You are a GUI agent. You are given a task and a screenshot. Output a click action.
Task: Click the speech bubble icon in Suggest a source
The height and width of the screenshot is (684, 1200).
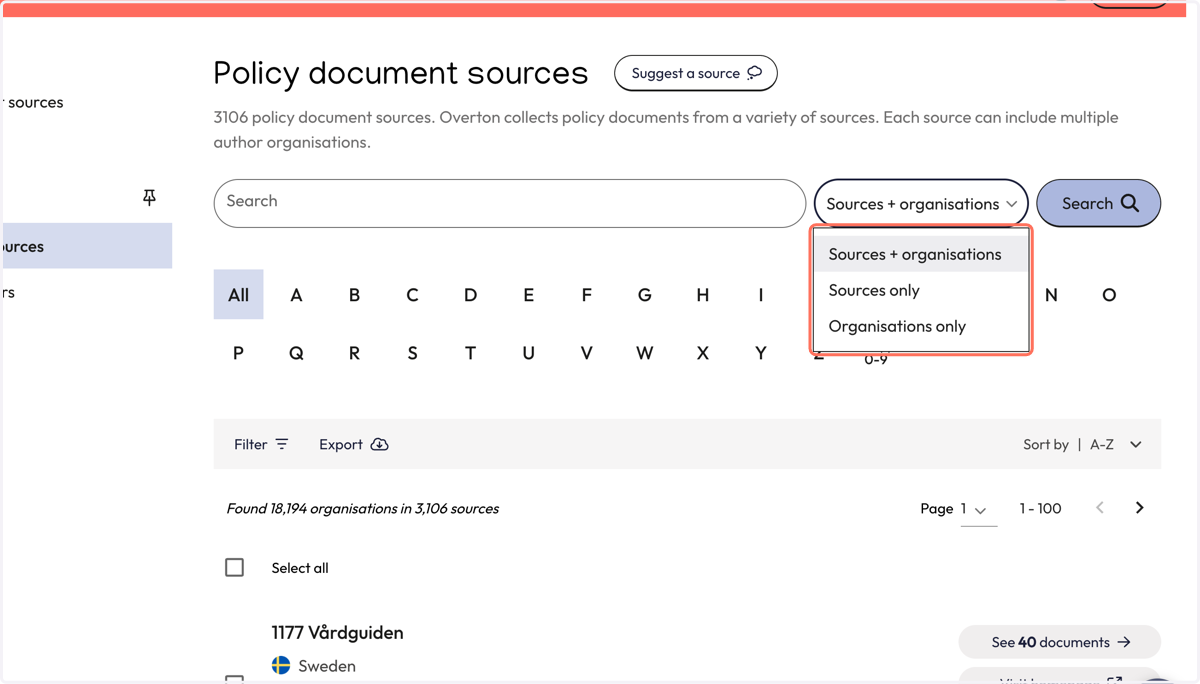click(755, 73)
